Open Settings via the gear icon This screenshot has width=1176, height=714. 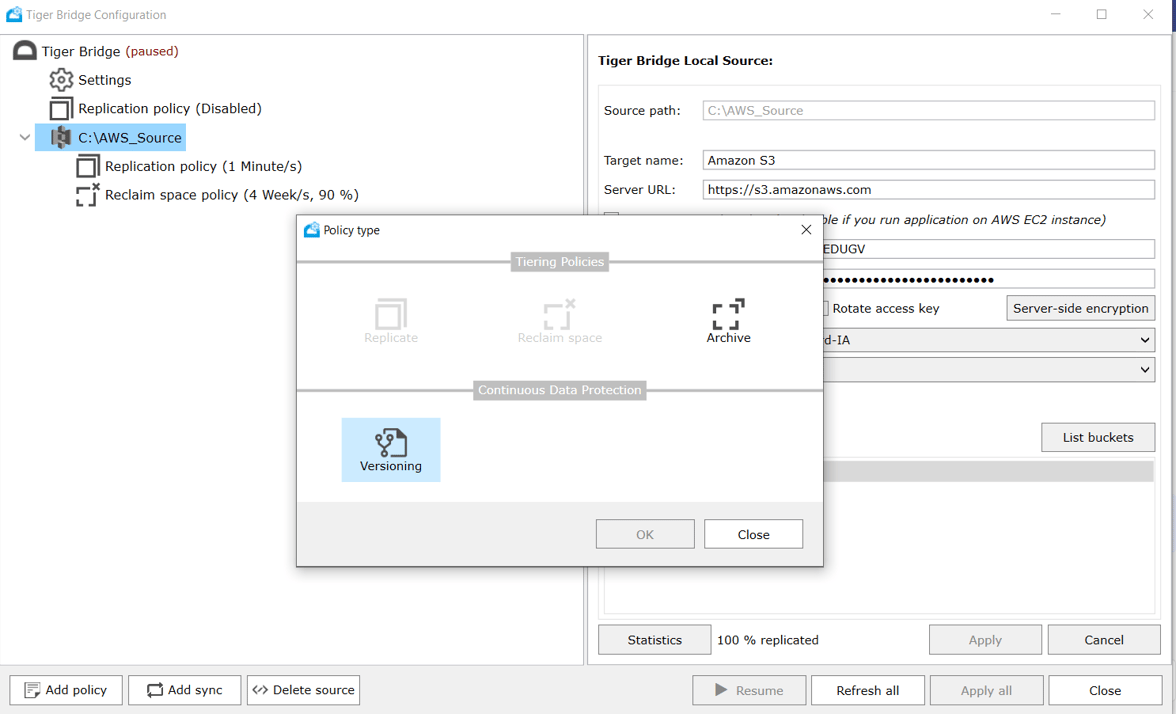[x=60, y=79]
